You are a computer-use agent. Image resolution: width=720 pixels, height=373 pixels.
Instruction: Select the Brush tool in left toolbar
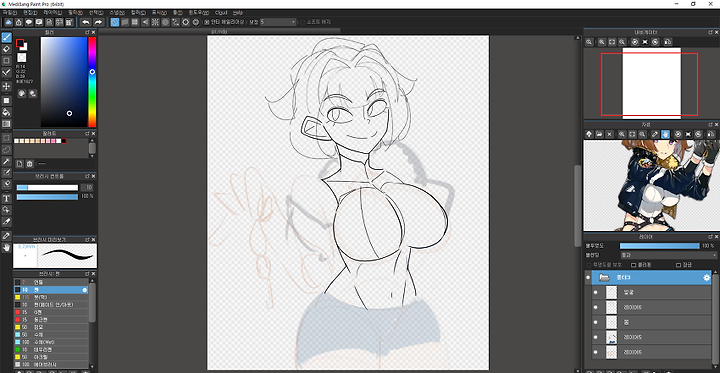coord(6,37)
